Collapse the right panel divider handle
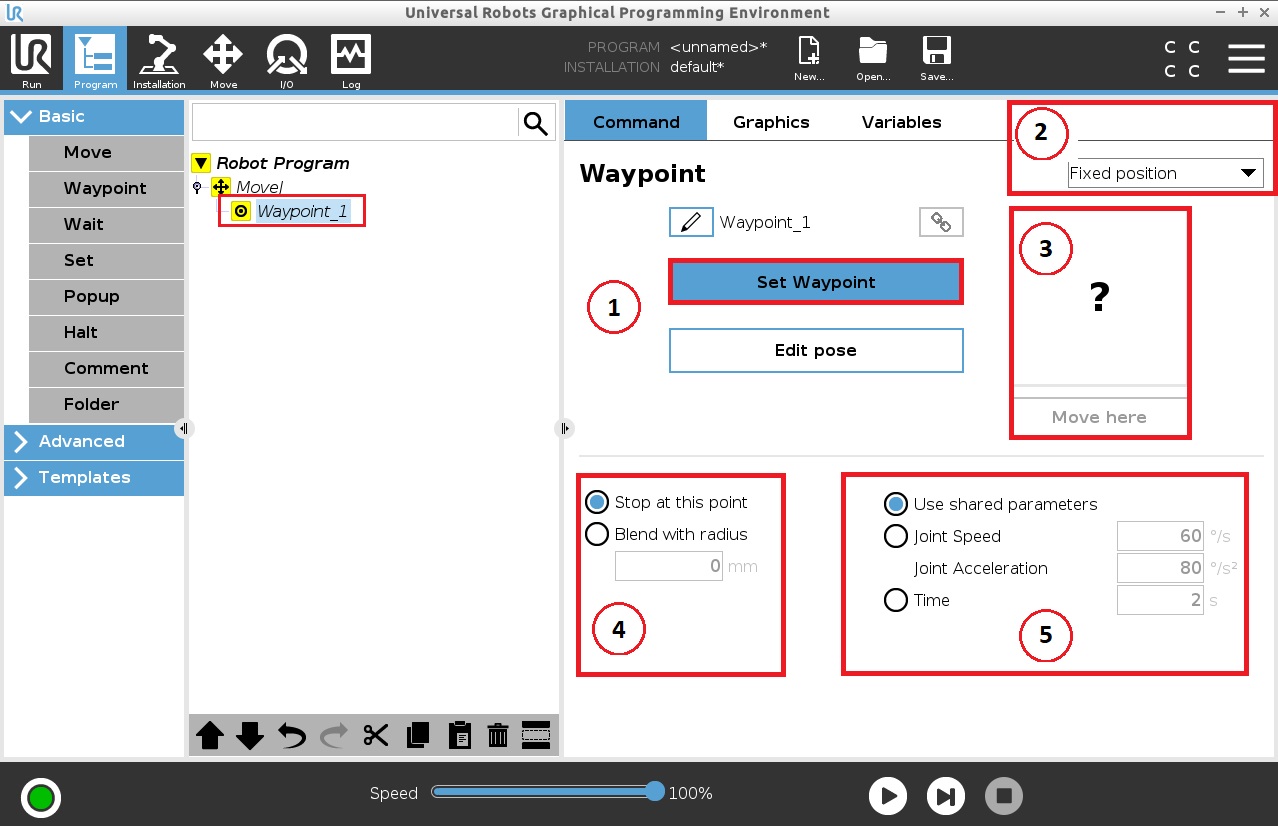1278x826 pixels. click(564, 428)
